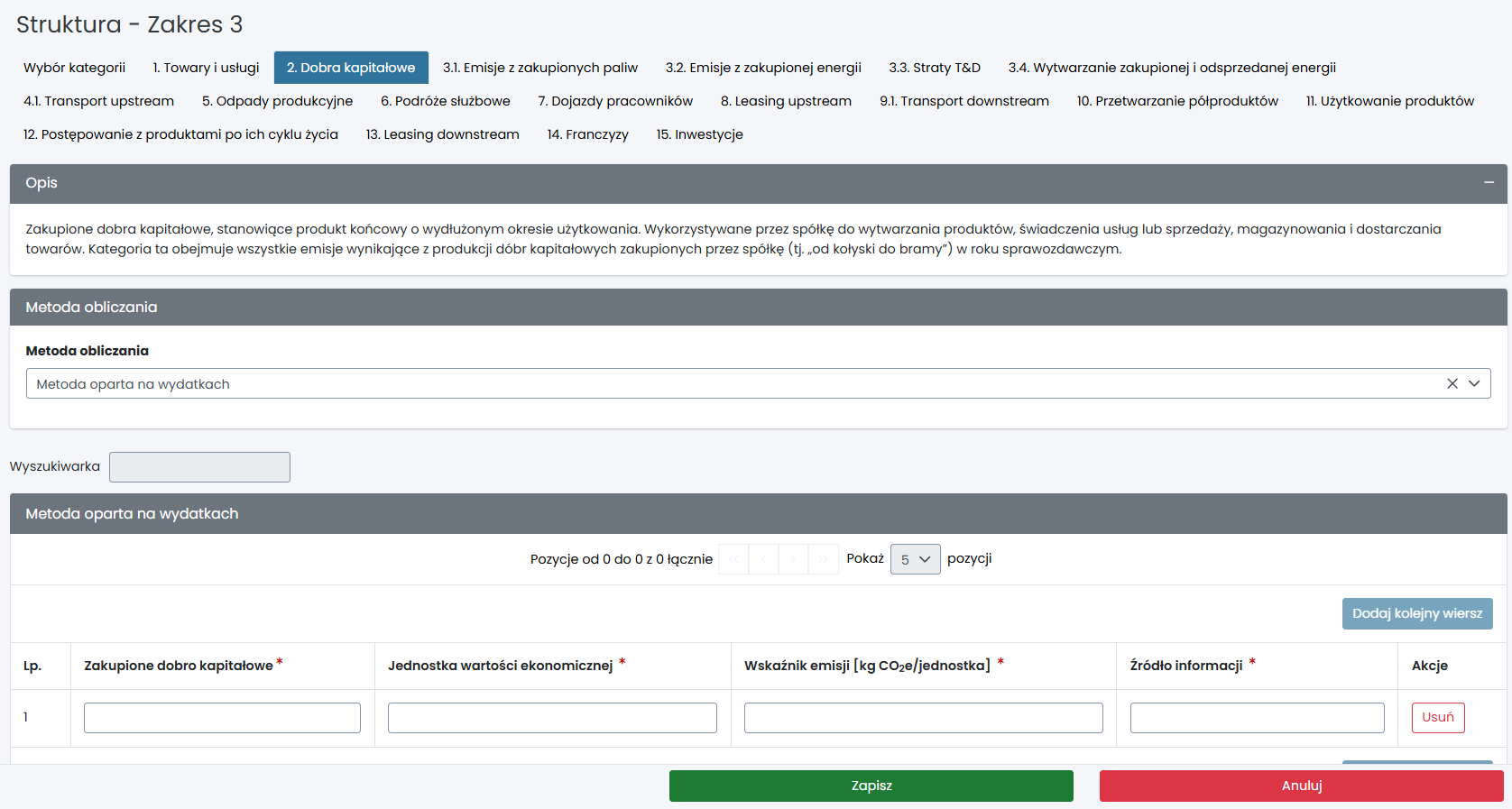Image resolution: width=1512 pixels, height=809 pixels.
Task: Click the Zakupione dobro kapitałowe input field
Action: coord(222,718)
